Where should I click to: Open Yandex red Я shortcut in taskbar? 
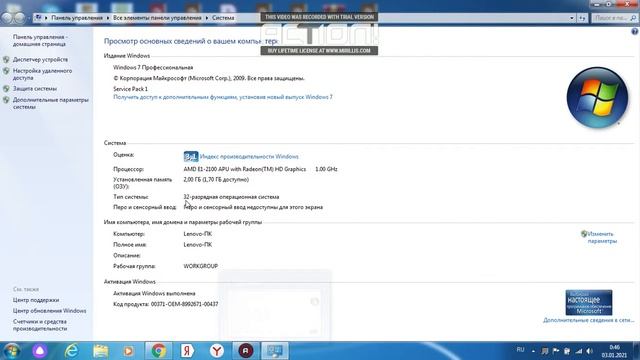[187, 351]
